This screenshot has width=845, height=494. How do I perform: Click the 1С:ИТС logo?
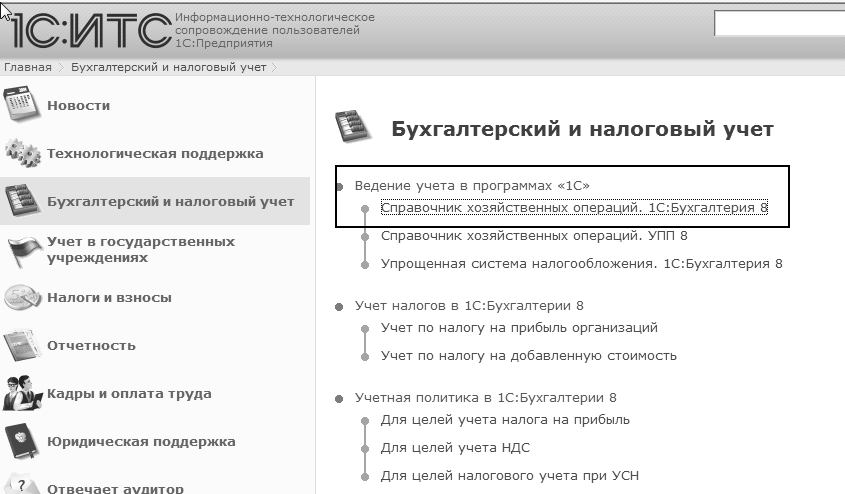click(x=91, y=31)
